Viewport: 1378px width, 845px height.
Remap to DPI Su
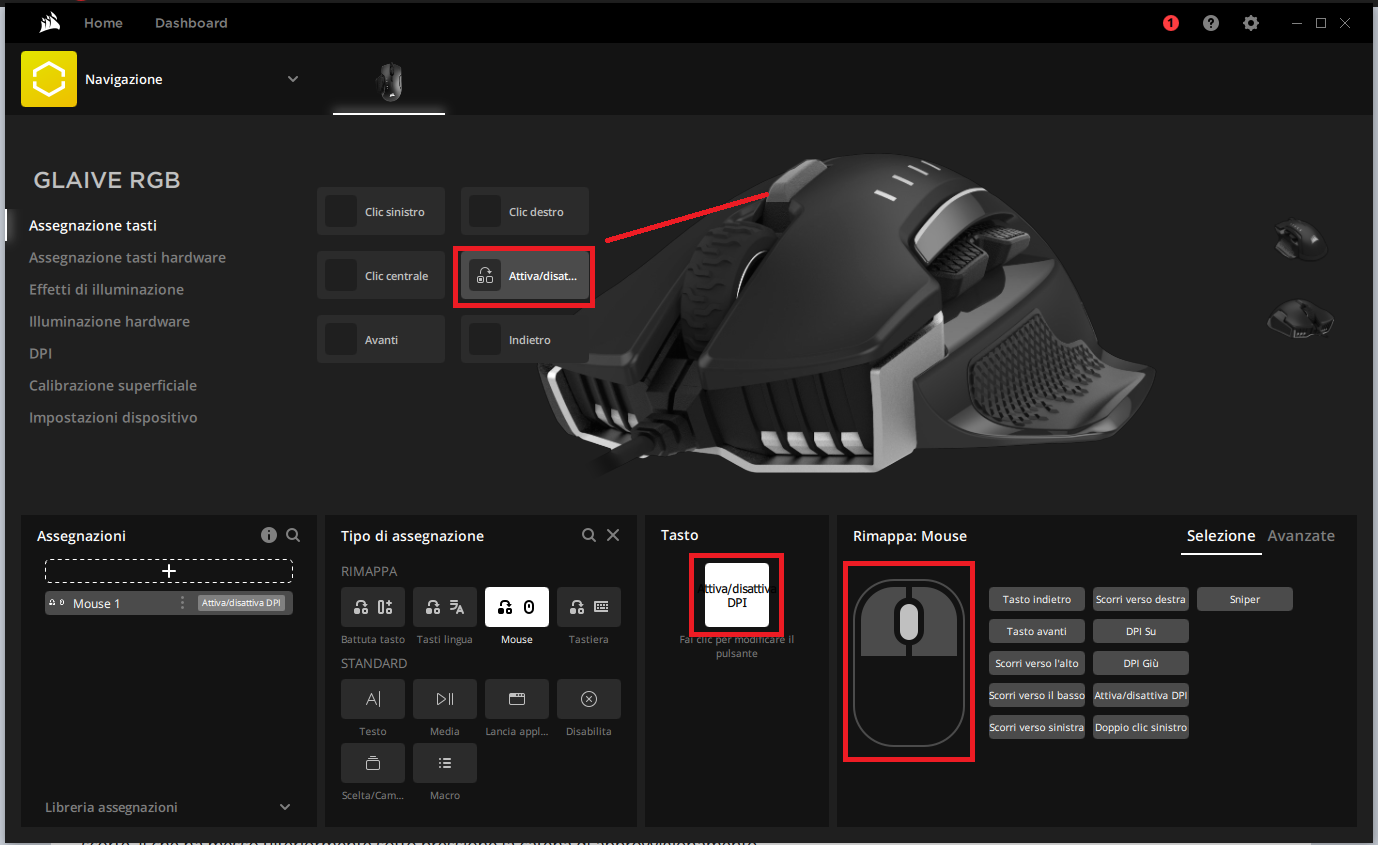pyautogui.click(x=1141, y=631)
